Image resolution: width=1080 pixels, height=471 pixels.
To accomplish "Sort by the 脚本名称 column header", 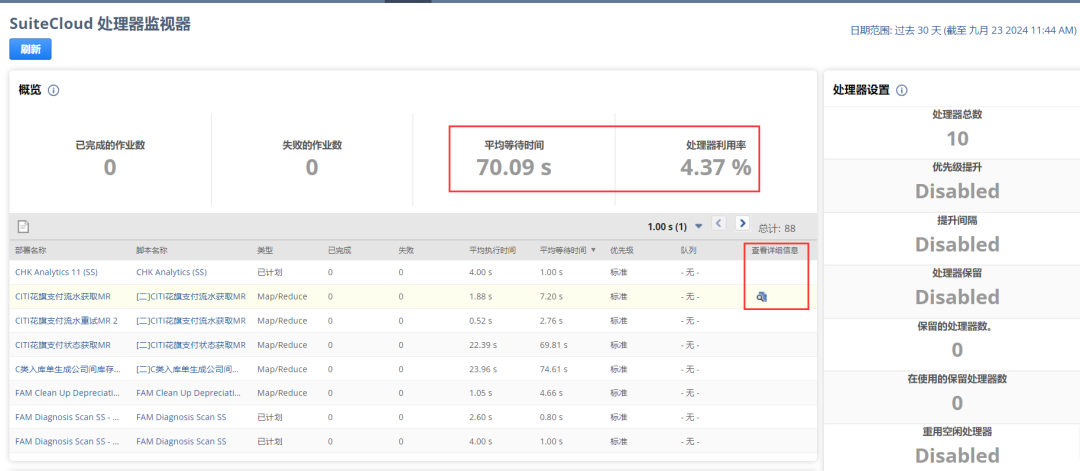I will 152,250.
